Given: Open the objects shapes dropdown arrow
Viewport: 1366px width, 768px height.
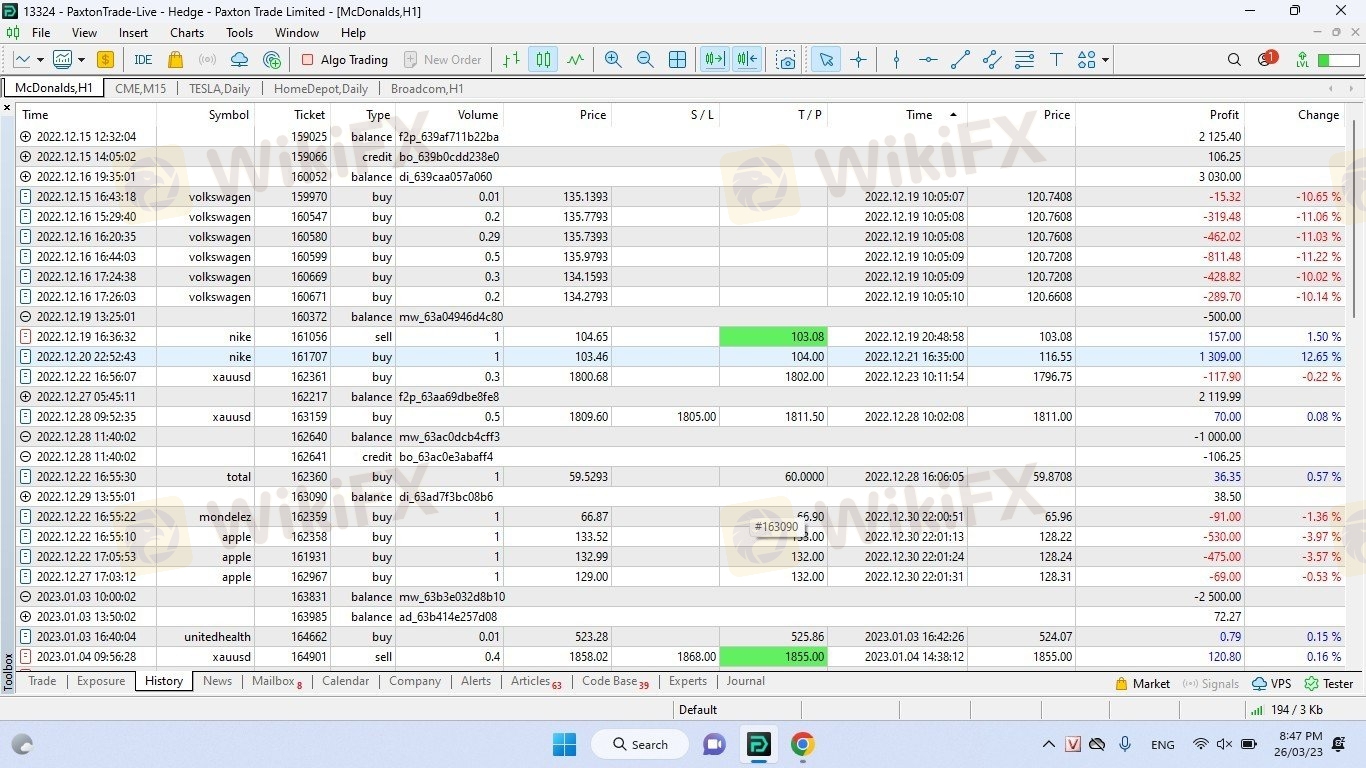Looking at the screenshot, I should [x=1105, y=60].
